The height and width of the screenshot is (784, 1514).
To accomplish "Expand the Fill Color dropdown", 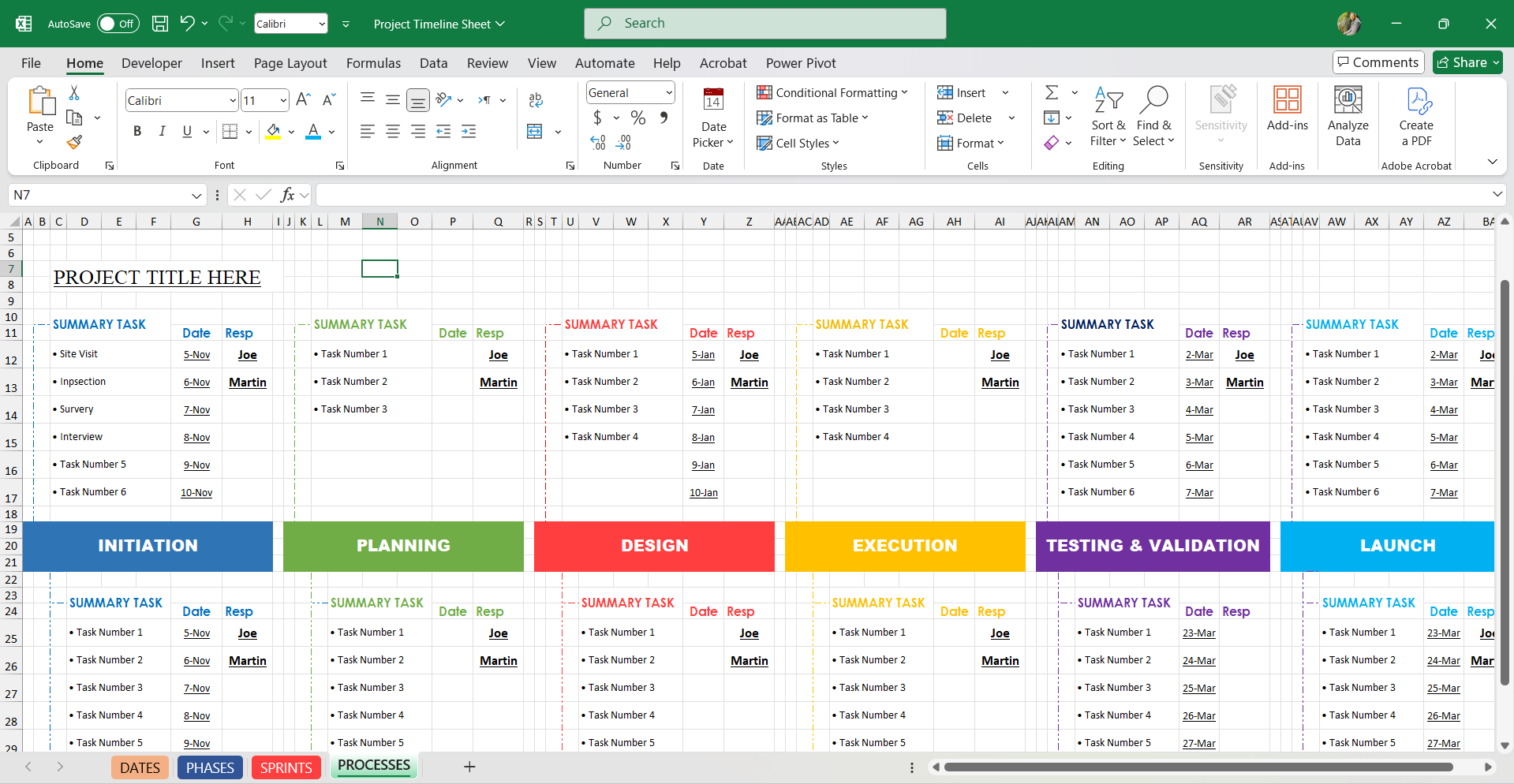I will (290, 131).
